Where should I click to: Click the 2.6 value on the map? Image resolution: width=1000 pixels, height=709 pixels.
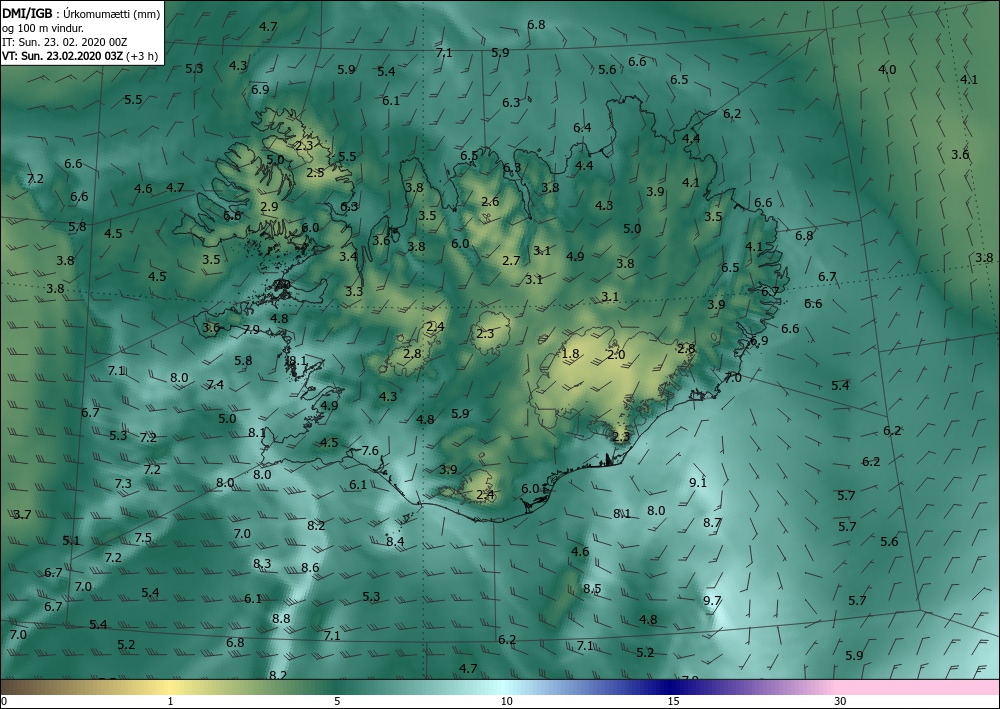490,202
